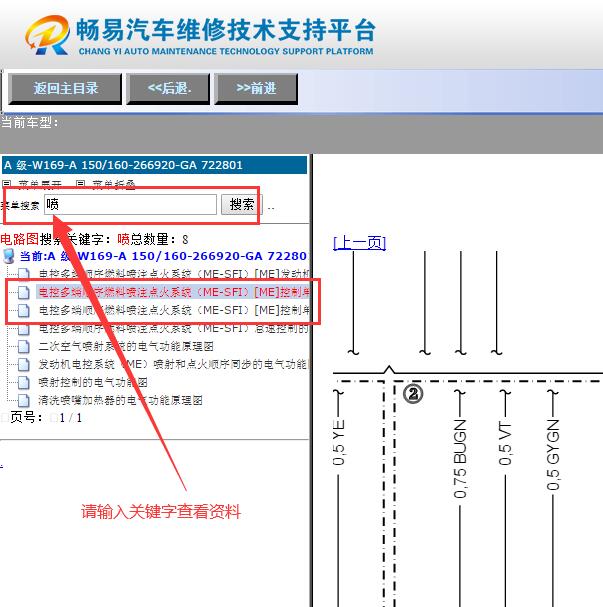The image size is (603, 607).
Task: Go back with the <<后退 button
Action: tap(168, 89)
